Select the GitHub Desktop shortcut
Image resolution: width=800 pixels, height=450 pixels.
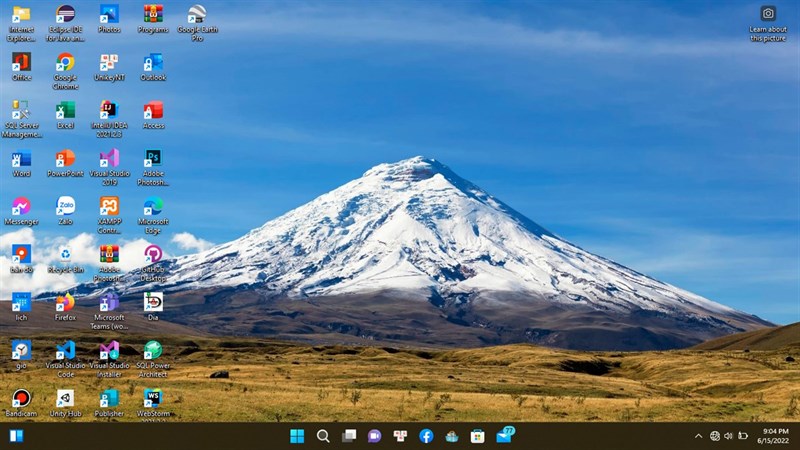coord(153,263)
